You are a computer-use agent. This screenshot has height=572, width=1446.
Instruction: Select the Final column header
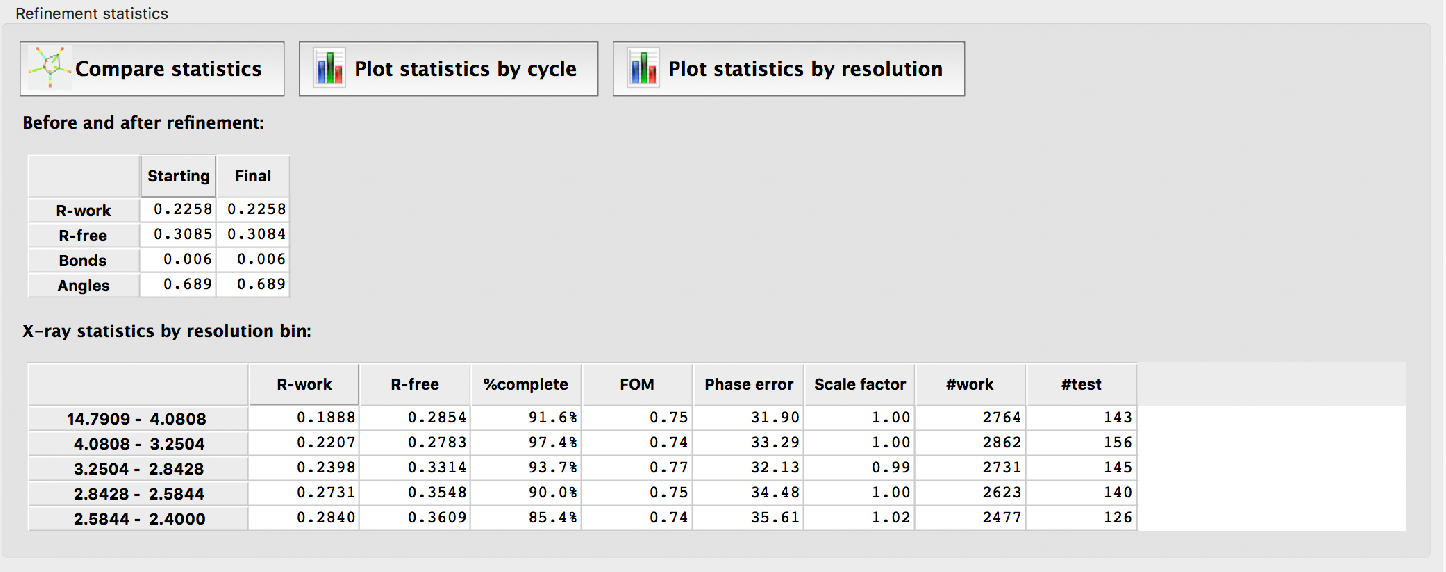pos(252,176)
